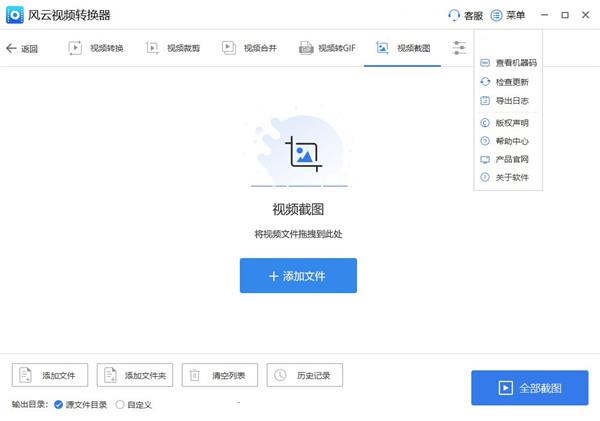The width and height of the screenshot is (600, 421).
Task: Click the video crop tab icon
Action: [x=152, y=48]
